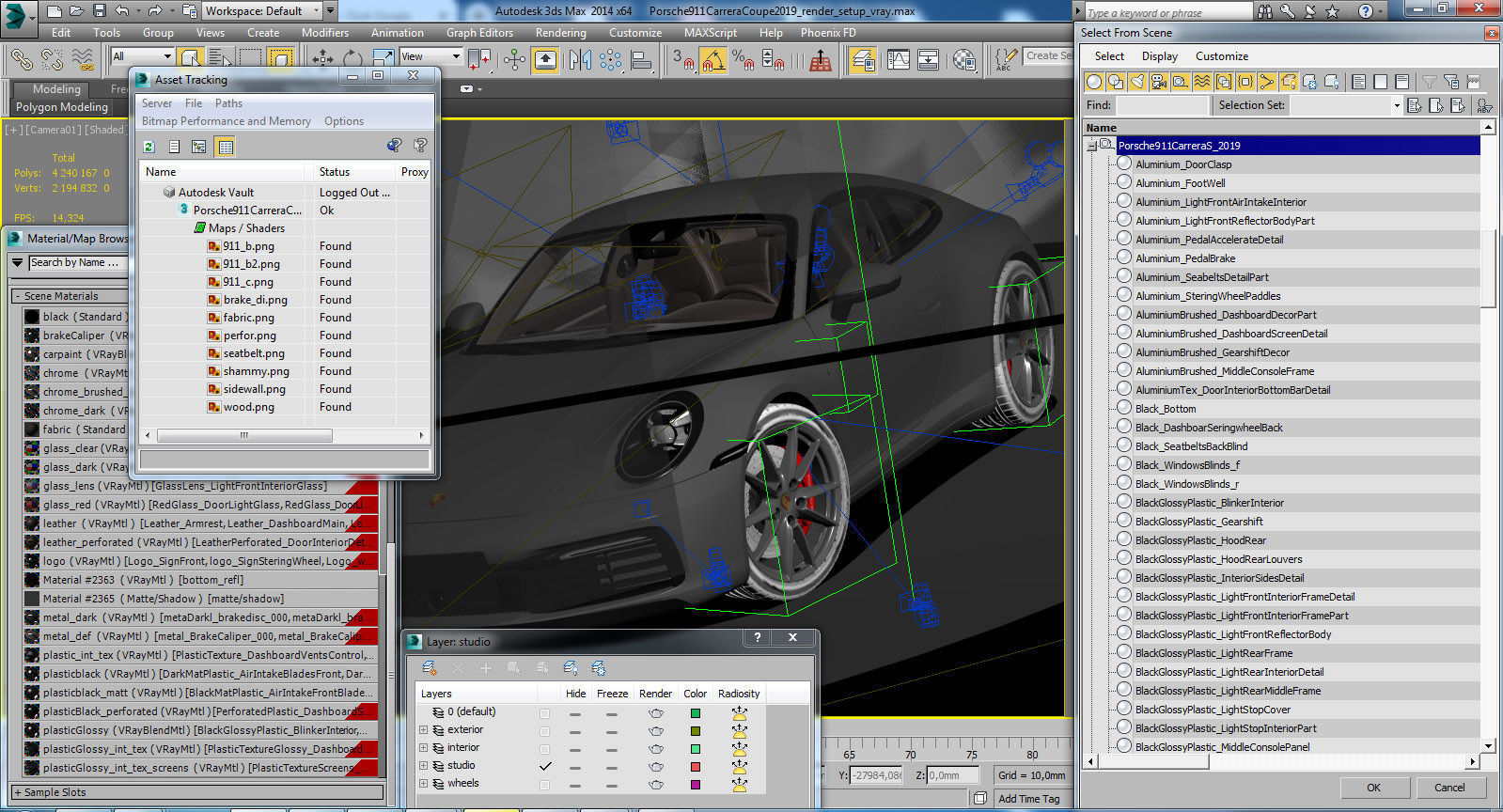Screen dimensions: 1503x812
Task: Click the Find input field in Select From Scene
Action: (1162, 105)
